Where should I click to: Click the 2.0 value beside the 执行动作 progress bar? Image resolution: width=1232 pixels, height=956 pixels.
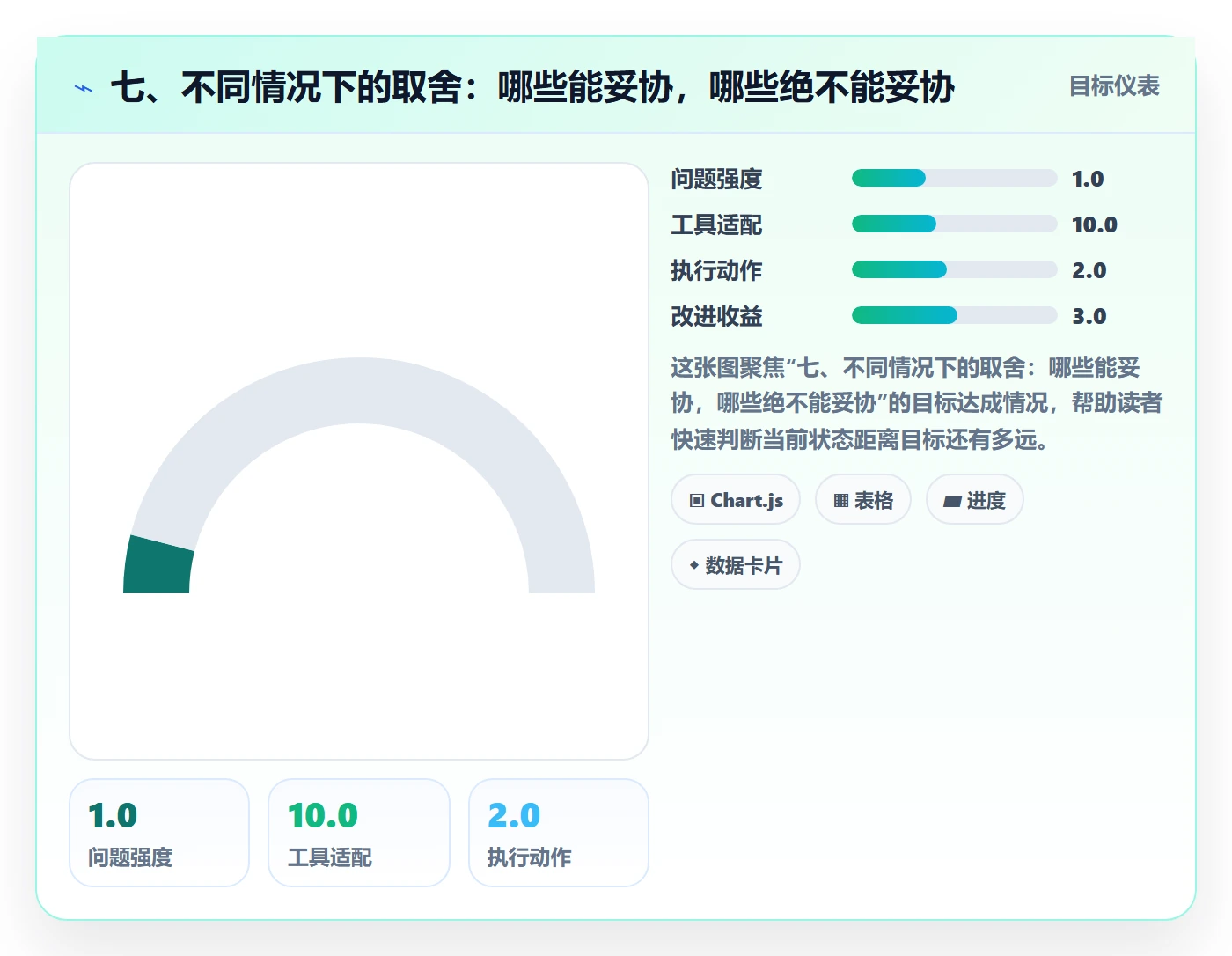click(x=1089, y=270)
